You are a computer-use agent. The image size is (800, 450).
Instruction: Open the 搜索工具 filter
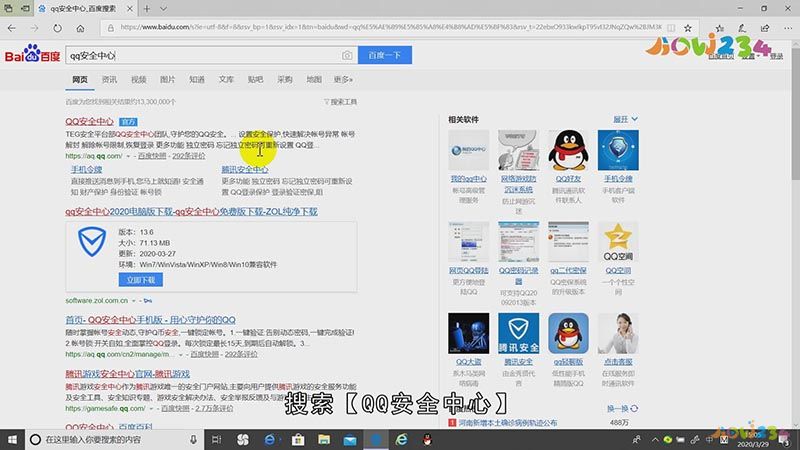[x=340, y=102]
